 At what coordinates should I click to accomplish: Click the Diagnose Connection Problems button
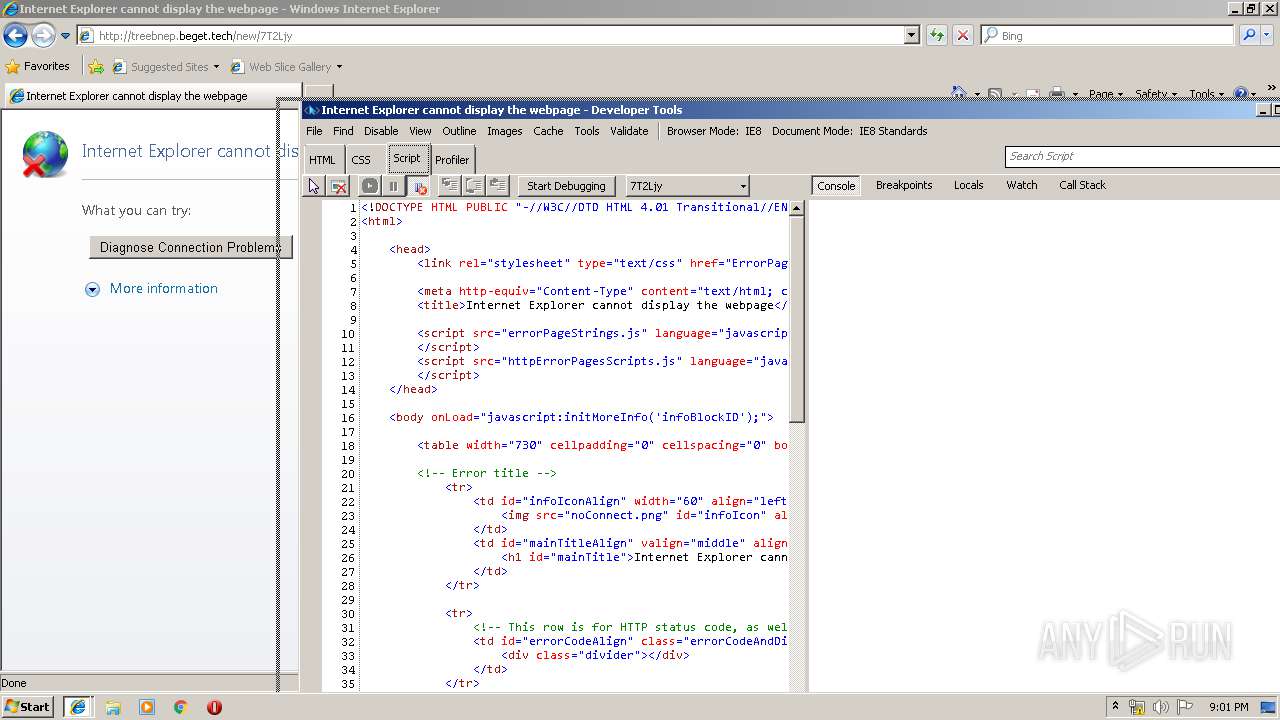tap(190, 247)
